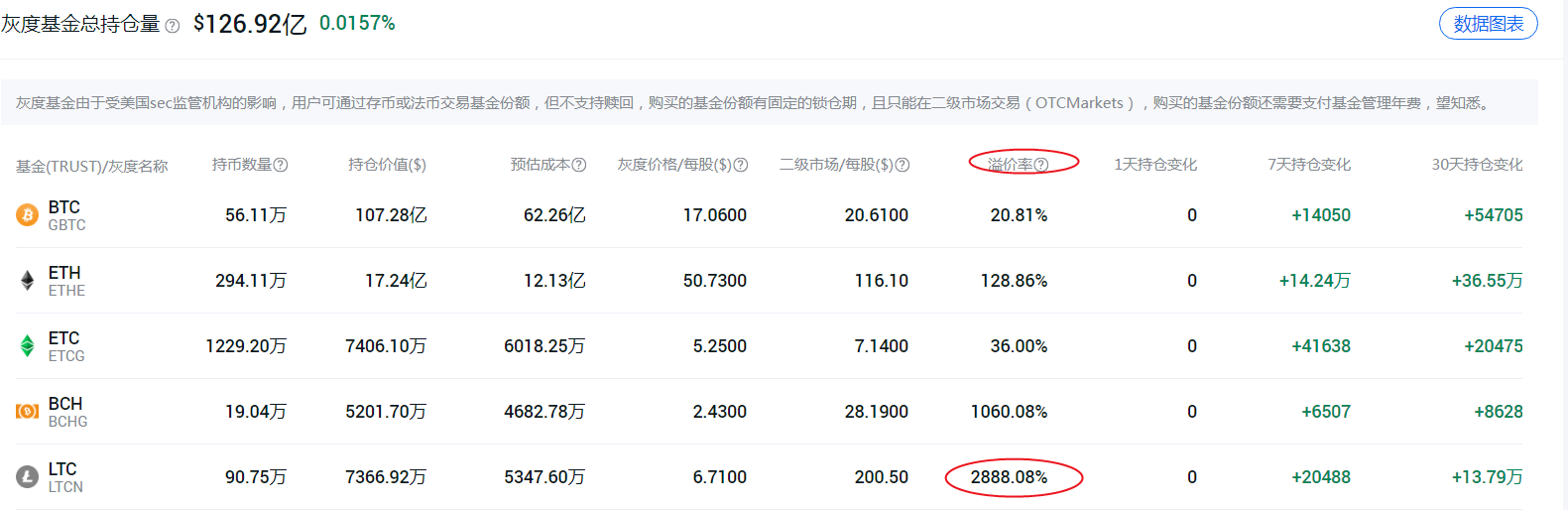Click ETC estimated cost 6018.25万
This screenshot has height=510, width=1568.
pyautogui.click(x=544, y=346)
